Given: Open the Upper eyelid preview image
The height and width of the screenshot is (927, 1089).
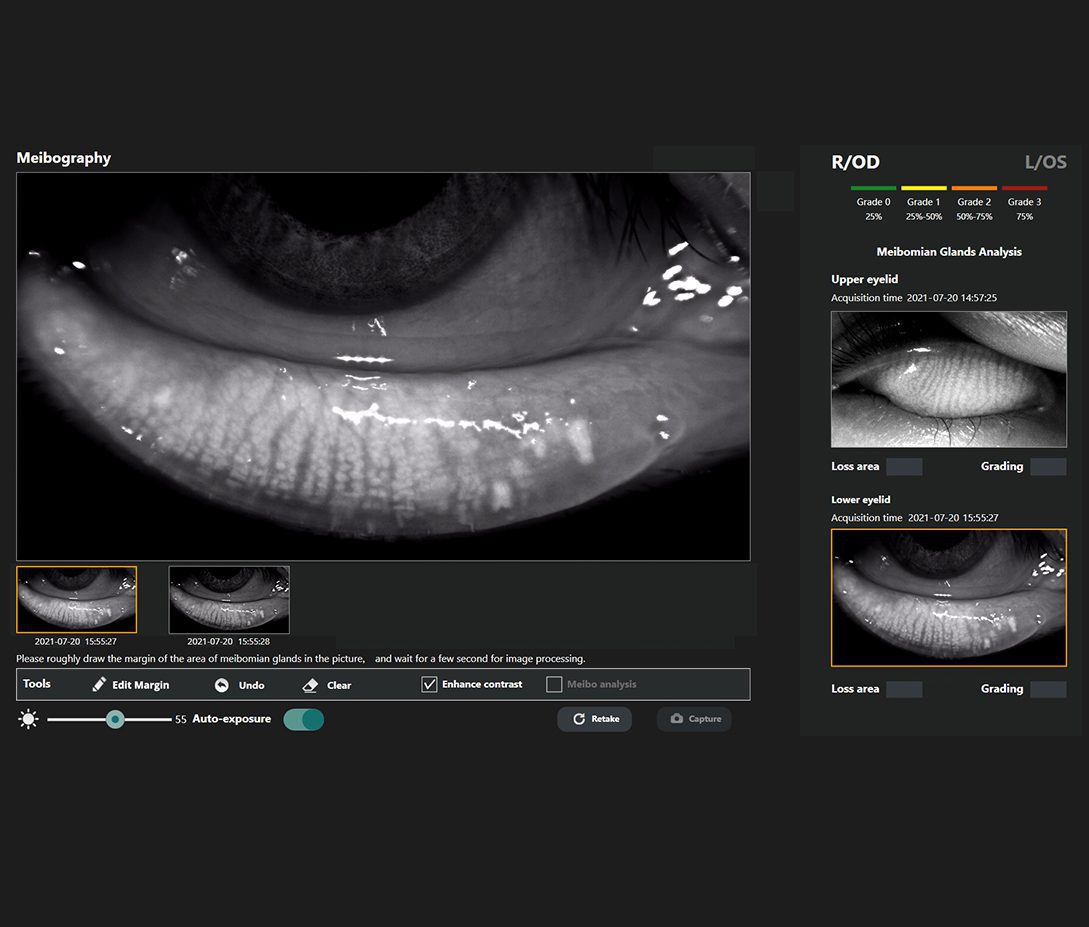Looking at the screenshot, I should (x=948, y=379).
